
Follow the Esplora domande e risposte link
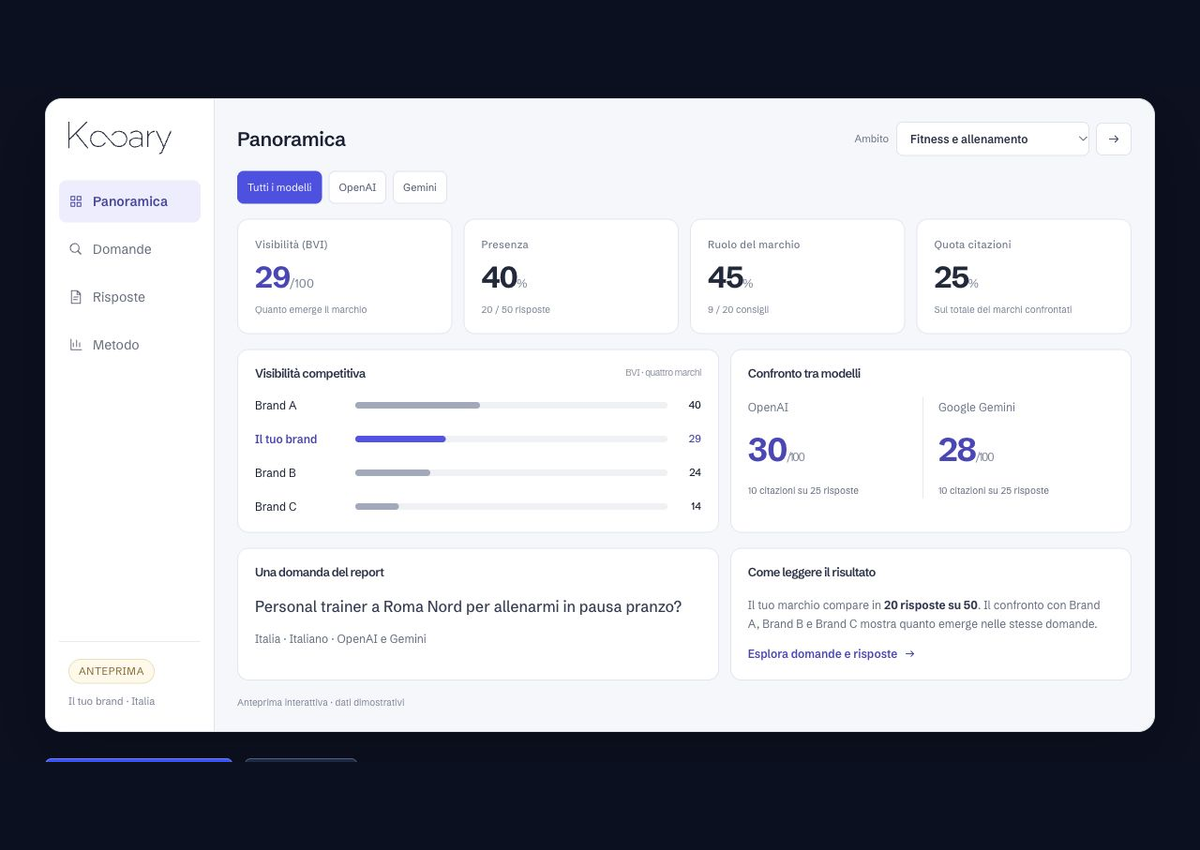pos(831,654)
